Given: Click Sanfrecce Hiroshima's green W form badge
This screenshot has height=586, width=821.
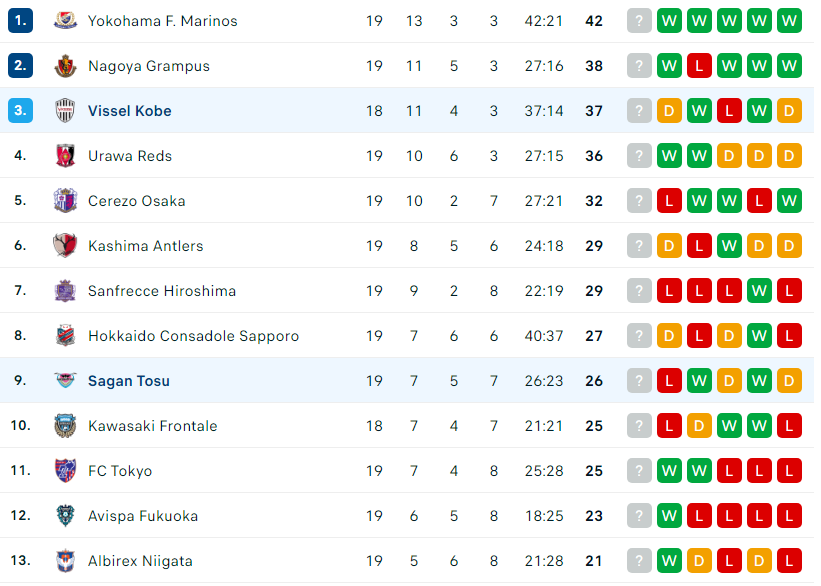Looking at the screenshot, I should (759, 291).
